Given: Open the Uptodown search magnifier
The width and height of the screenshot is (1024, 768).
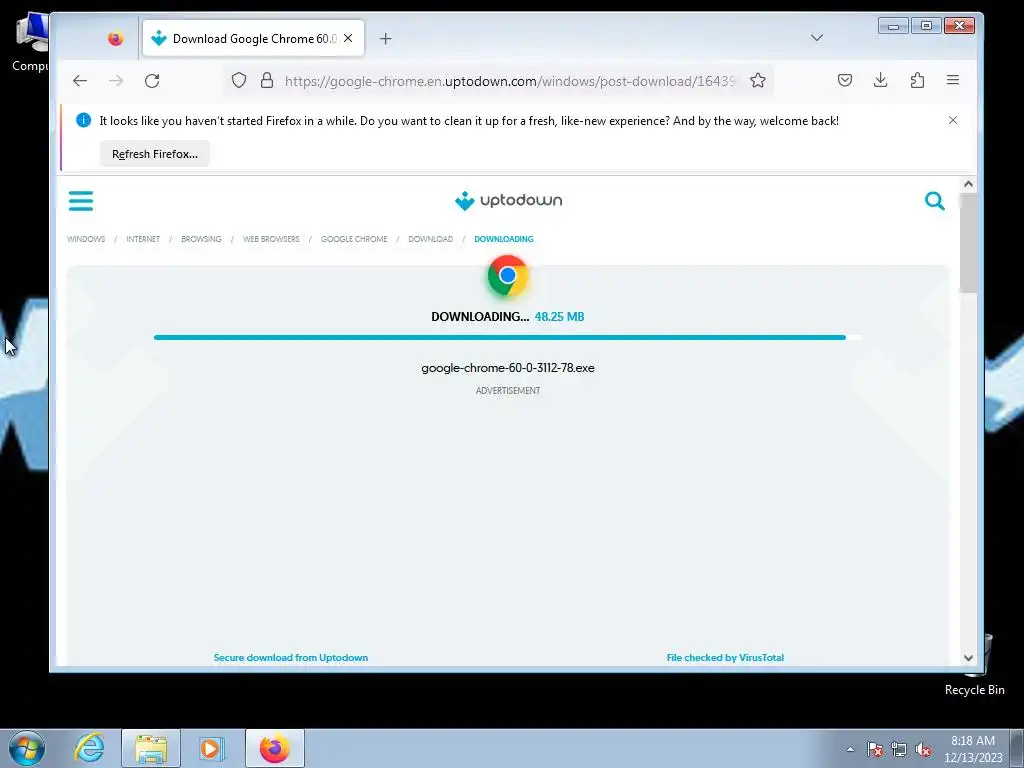Looking at the screenshot, I should pos(935,200).
